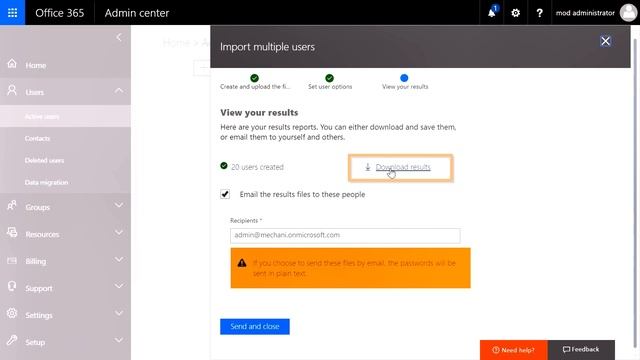Click the Settings gear icon in sidebar
Screen dimensions: 640x360
12,313
